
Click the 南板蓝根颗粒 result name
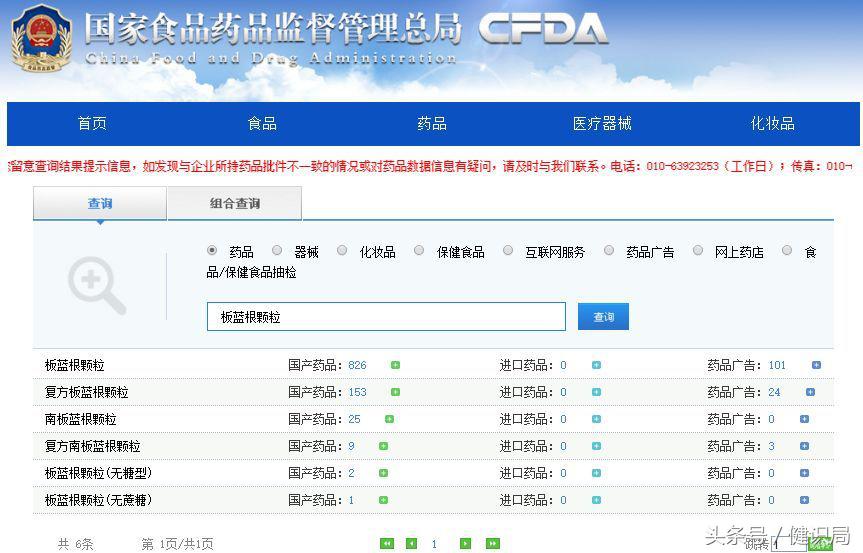tap(80, 419)
